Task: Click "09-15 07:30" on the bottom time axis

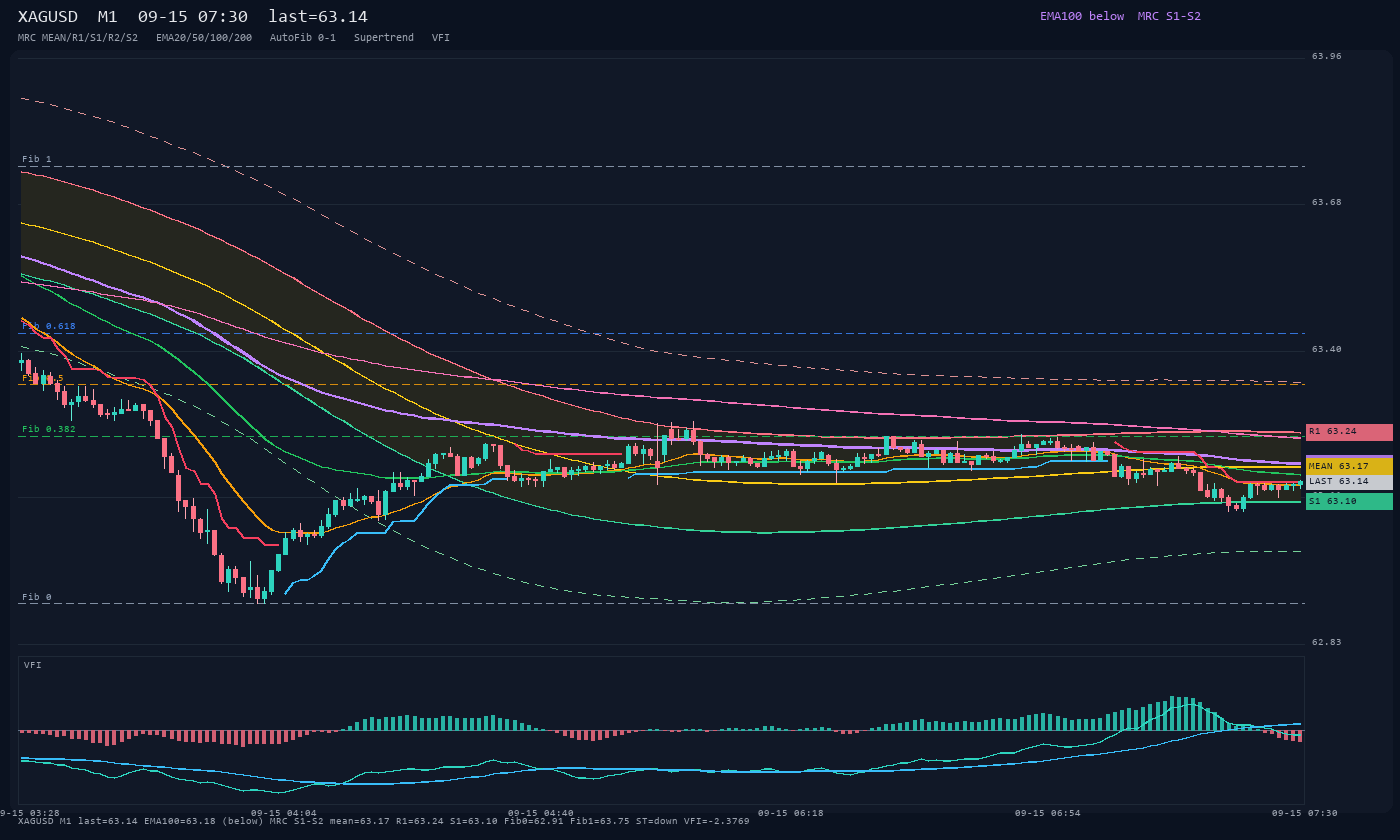Action: point(1304,813)
